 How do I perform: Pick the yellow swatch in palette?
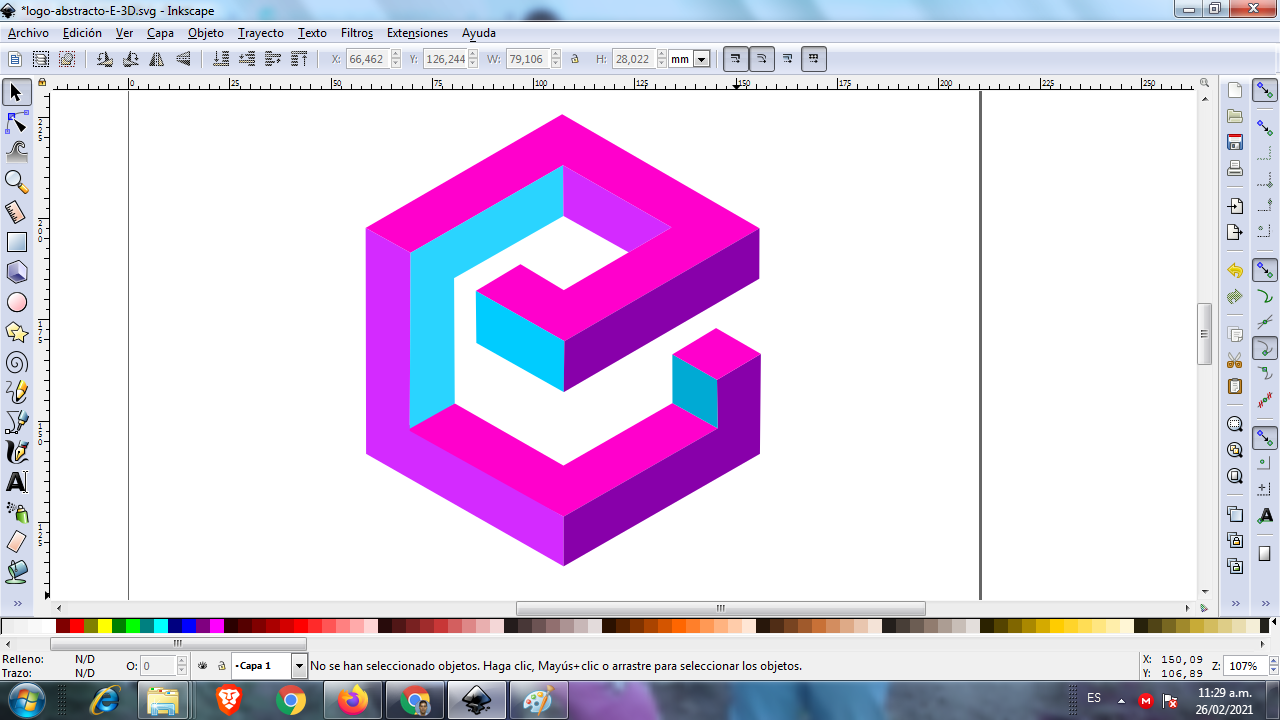[104, 626]
